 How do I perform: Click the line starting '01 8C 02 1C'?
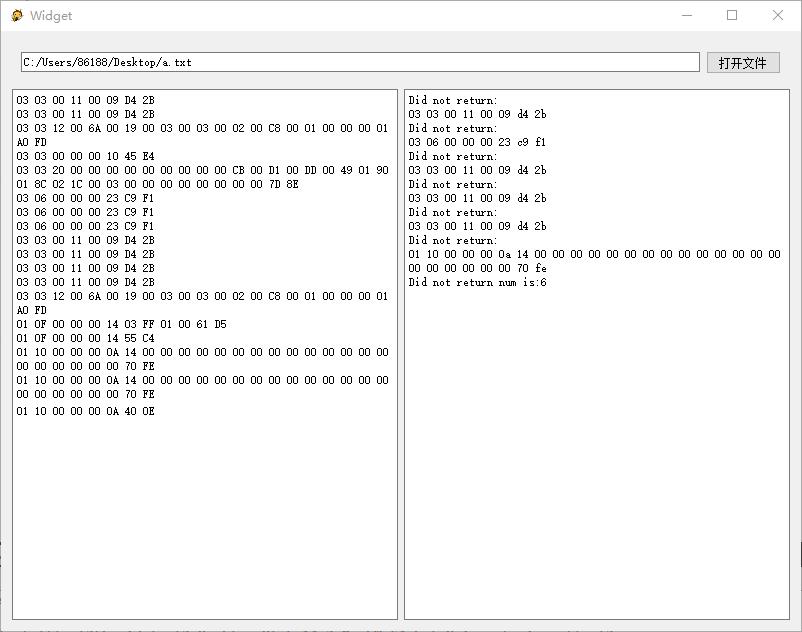(158, 184)
